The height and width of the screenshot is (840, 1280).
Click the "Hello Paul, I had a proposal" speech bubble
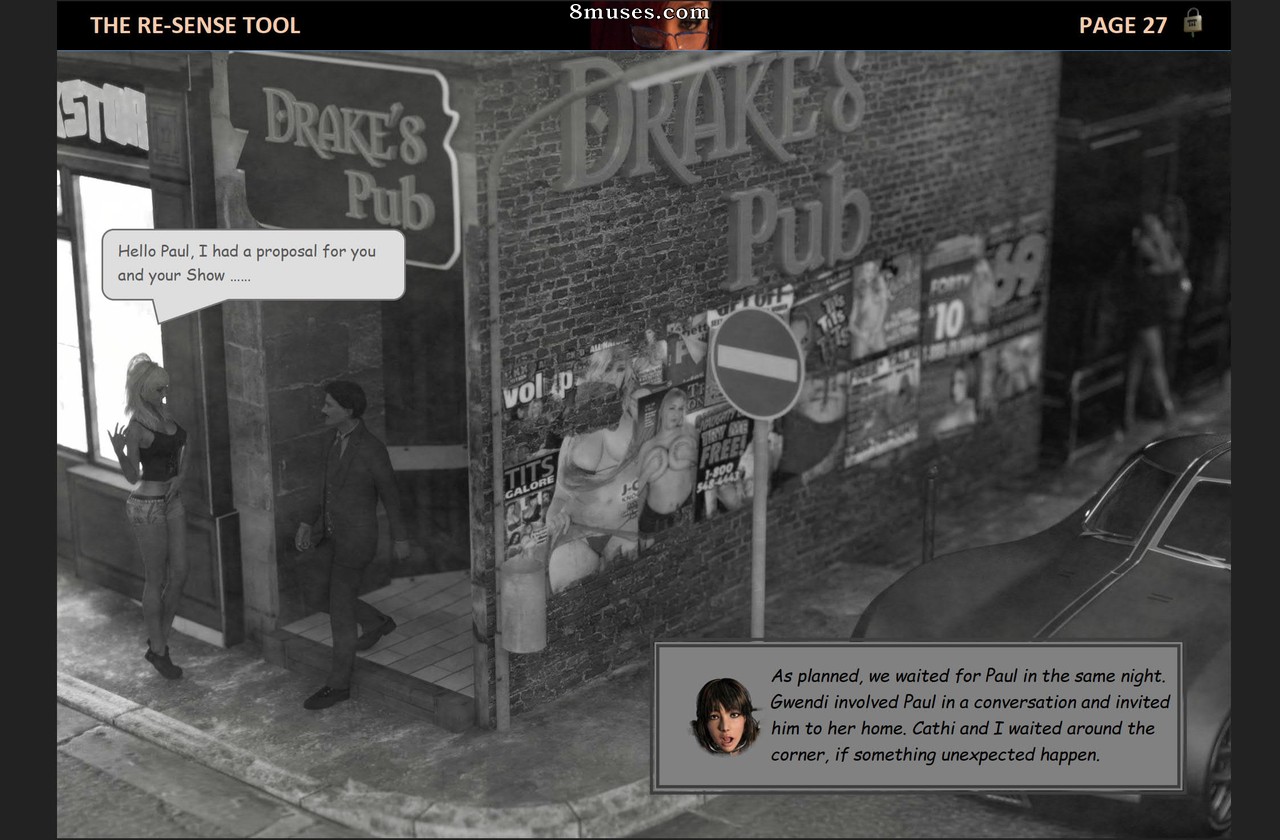click(254, 264)
